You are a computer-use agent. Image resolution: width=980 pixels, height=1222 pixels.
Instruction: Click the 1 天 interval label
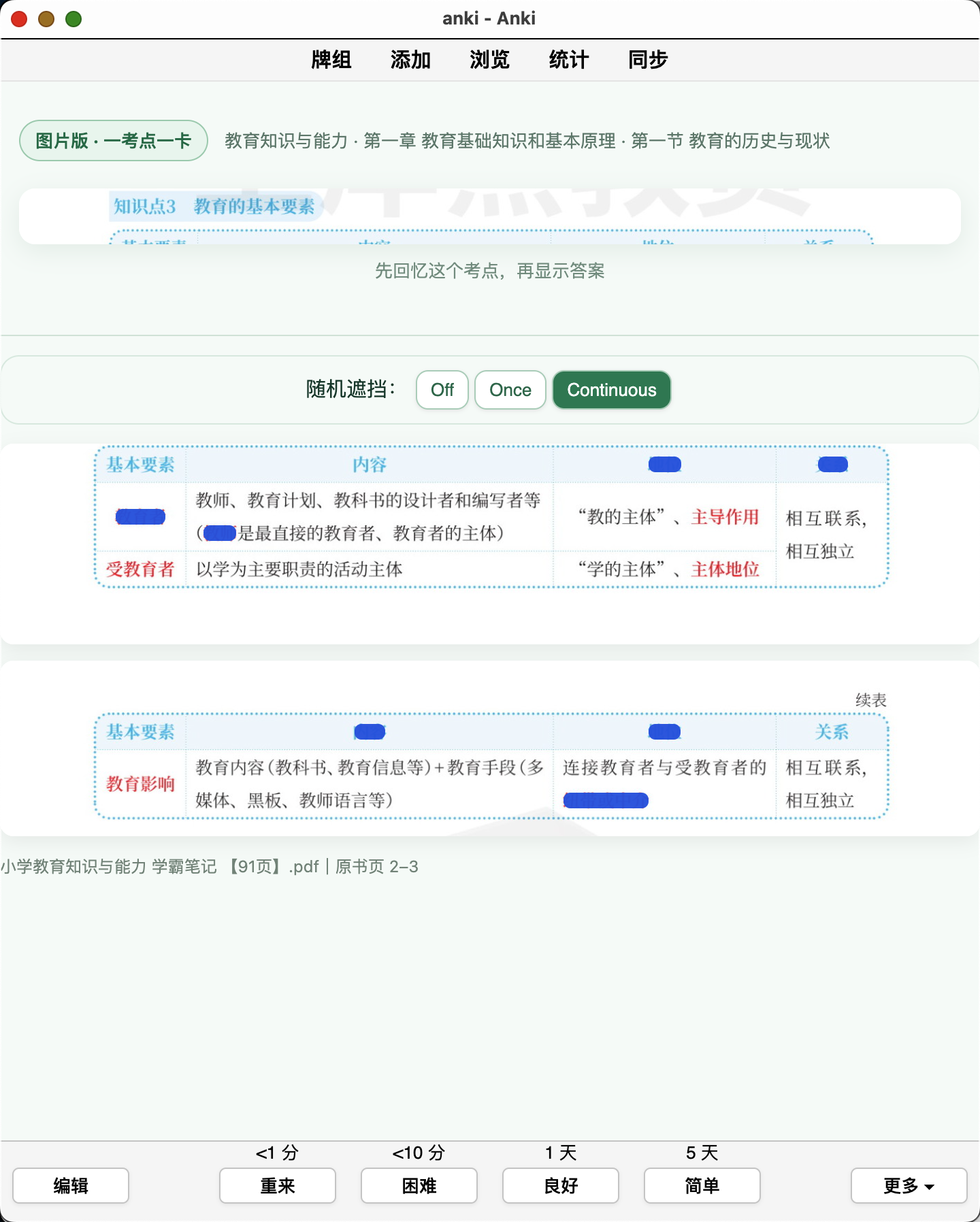(x=561, y=1153)
